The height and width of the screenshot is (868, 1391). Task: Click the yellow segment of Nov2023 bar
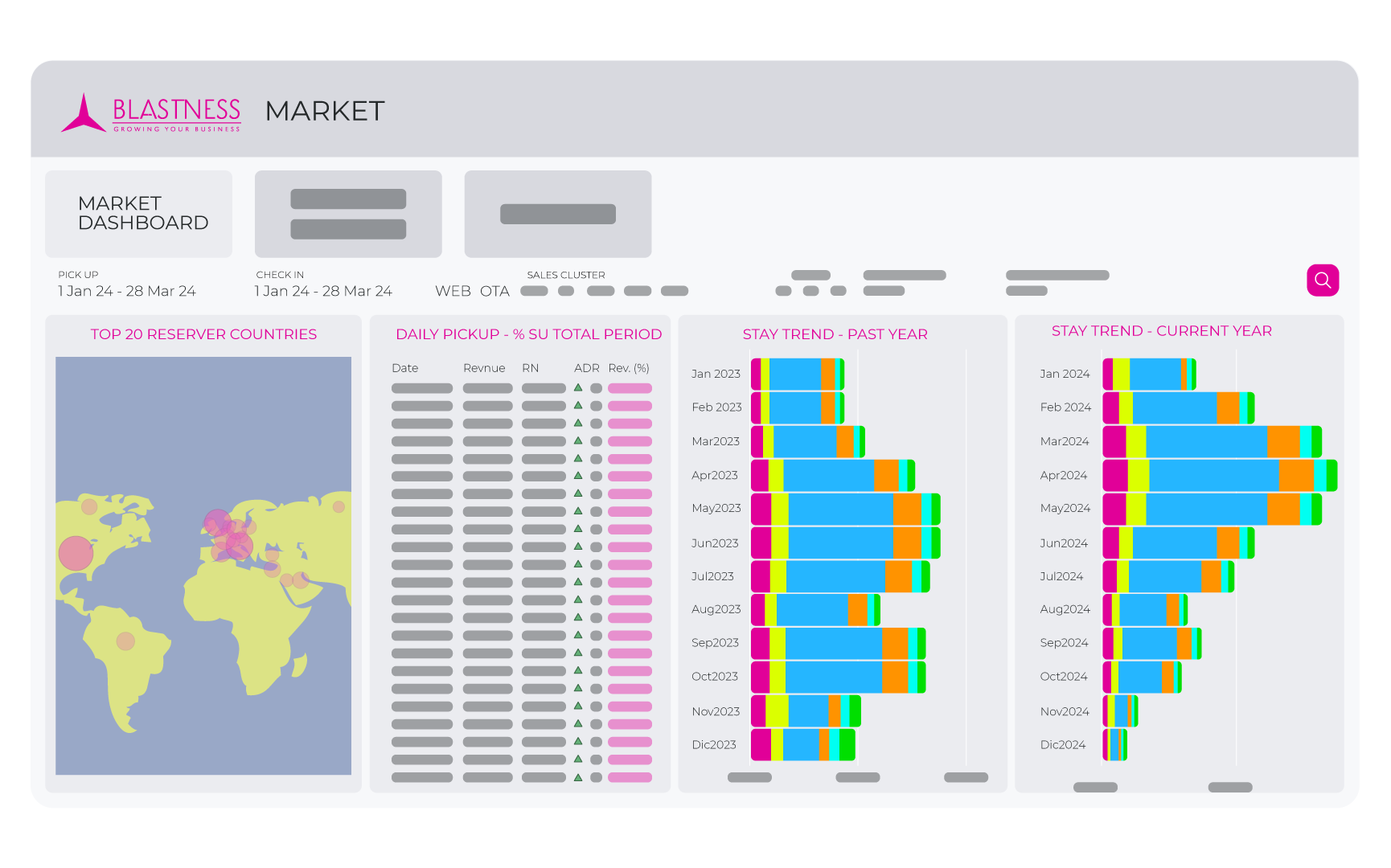[x=777, y=711]
